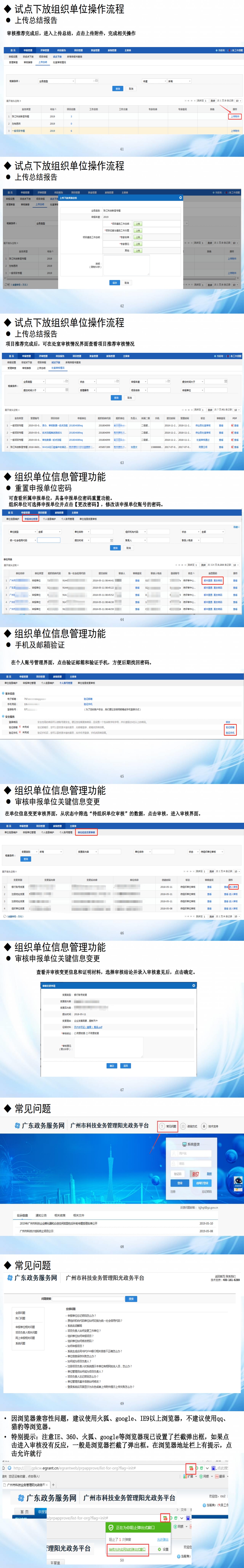
Task: Click the red-boxed 上传附件 link on slide 41
Action: point(235,116)
